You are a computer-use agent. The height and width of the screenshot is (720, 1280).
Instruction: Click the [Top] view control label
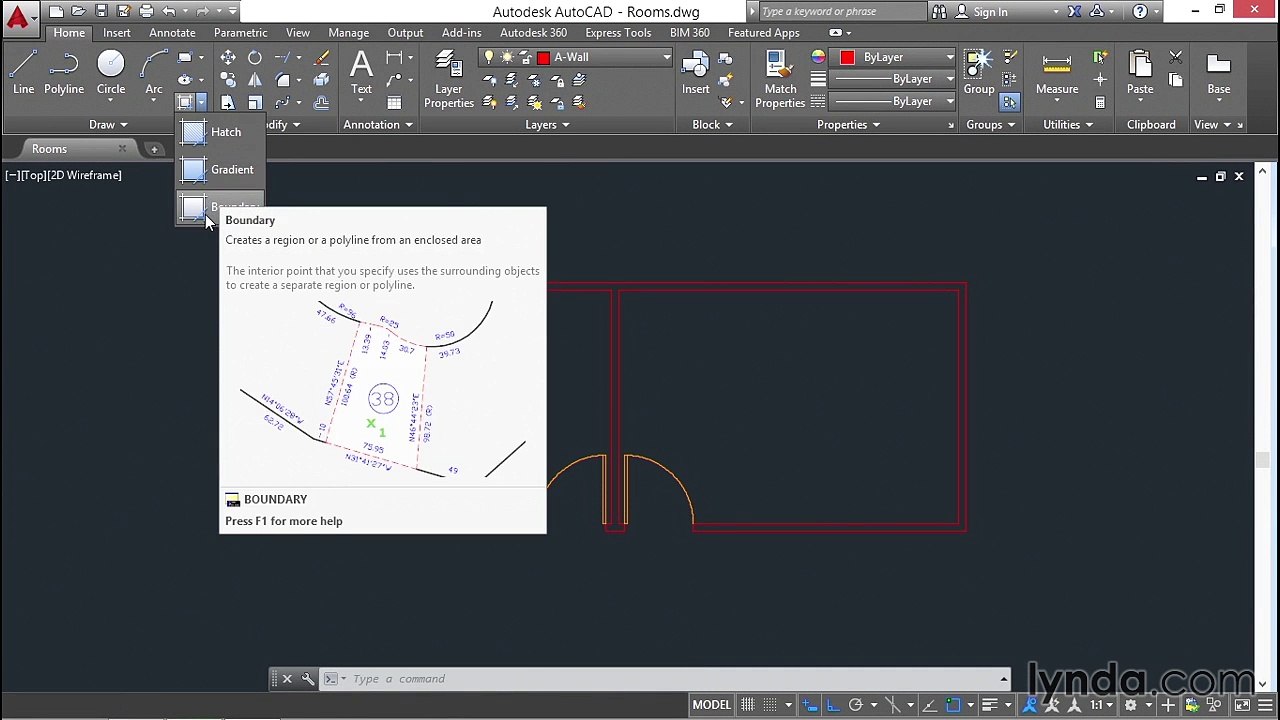[x=34, y=175]
